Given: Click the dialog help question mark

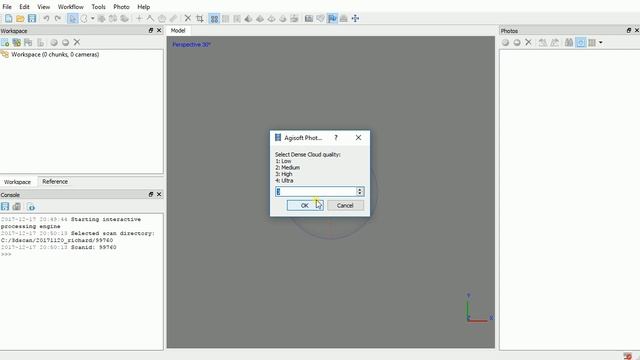Looking at the screenshot, I should [336, 138].
